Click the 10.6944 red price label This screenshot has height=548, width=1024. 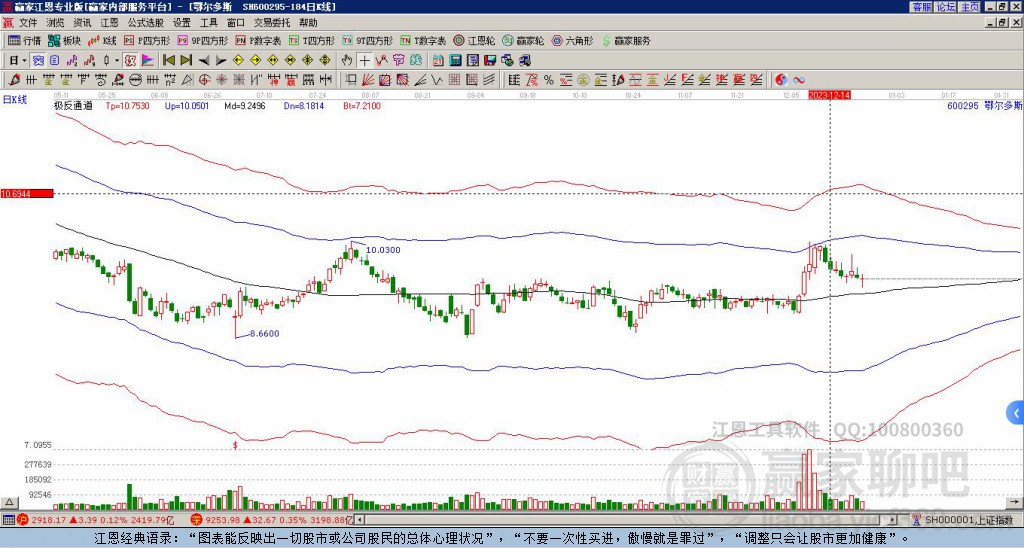(x=27, y=194)
